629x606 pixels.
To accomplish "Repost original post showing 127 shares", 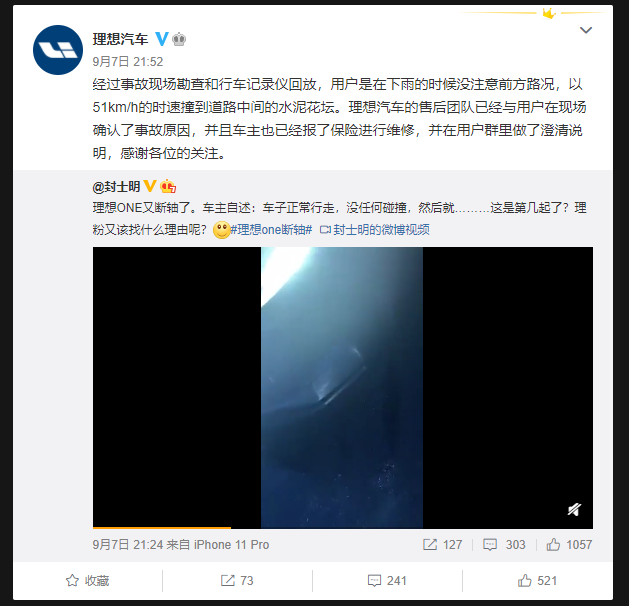I will (442, 544).
